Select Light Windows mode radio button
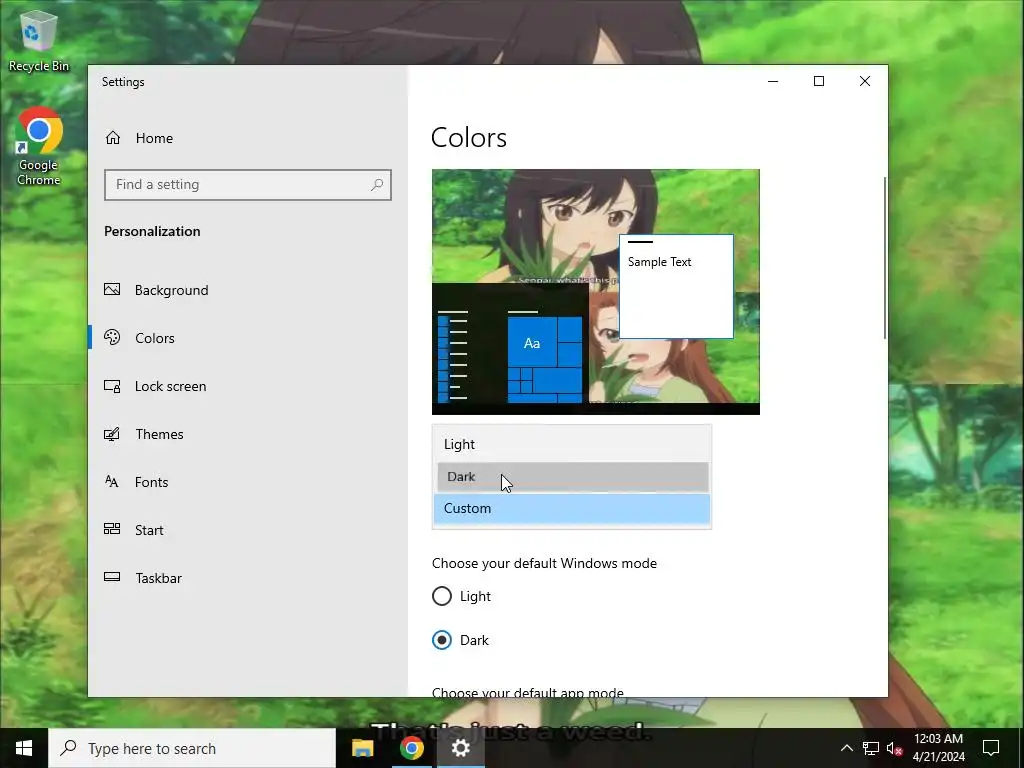The image size is (1024, 768). (x=442, y=596)
